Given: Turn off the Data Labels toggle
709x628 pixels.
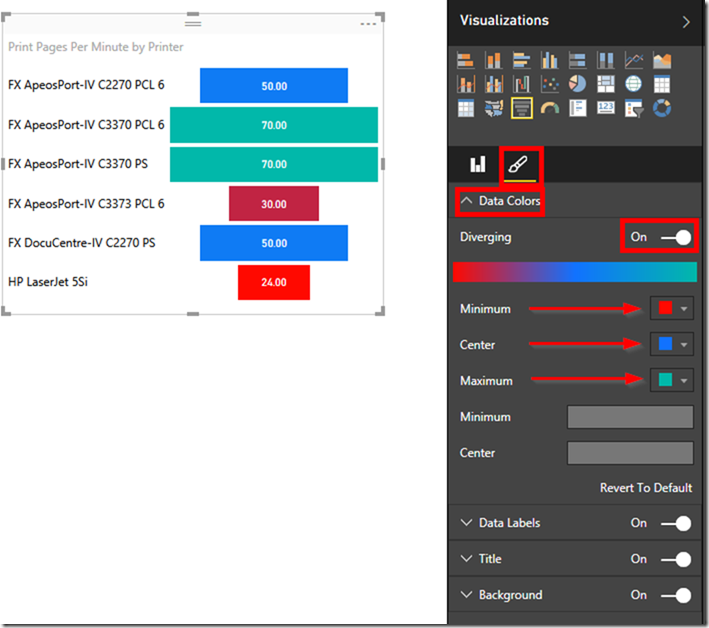Looking at the screenshot, I should coord(676,523).
